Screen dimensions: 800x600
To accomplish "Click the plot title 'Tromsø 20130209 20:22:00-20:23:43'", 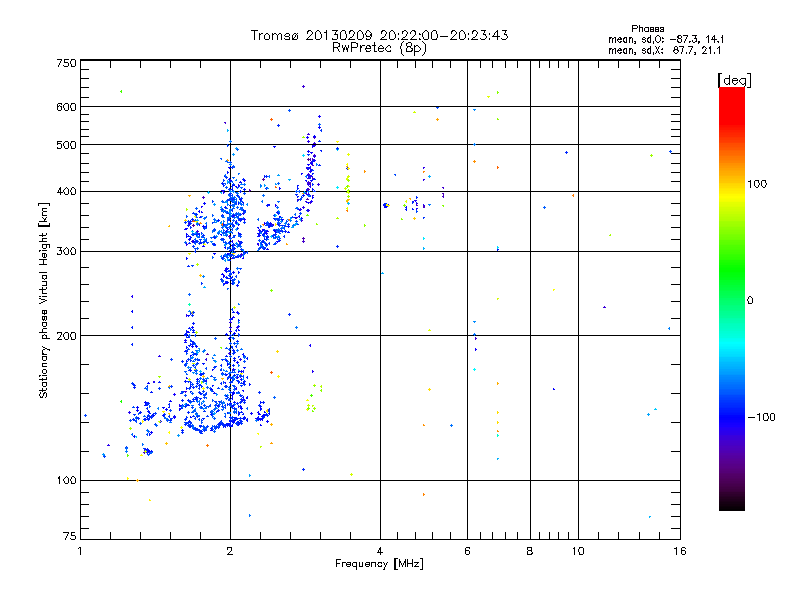I will pyautogui.click(x=379, y=35).
